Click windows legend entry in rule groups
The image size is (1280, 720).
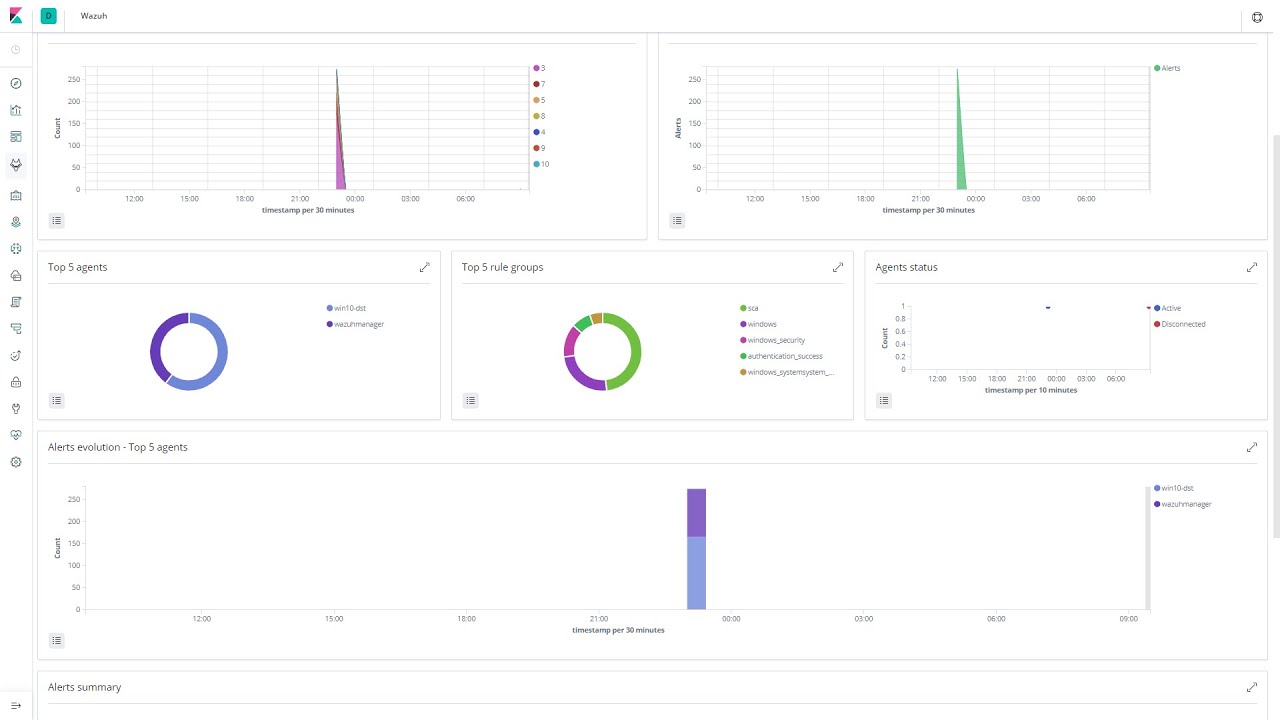point(758,324)
